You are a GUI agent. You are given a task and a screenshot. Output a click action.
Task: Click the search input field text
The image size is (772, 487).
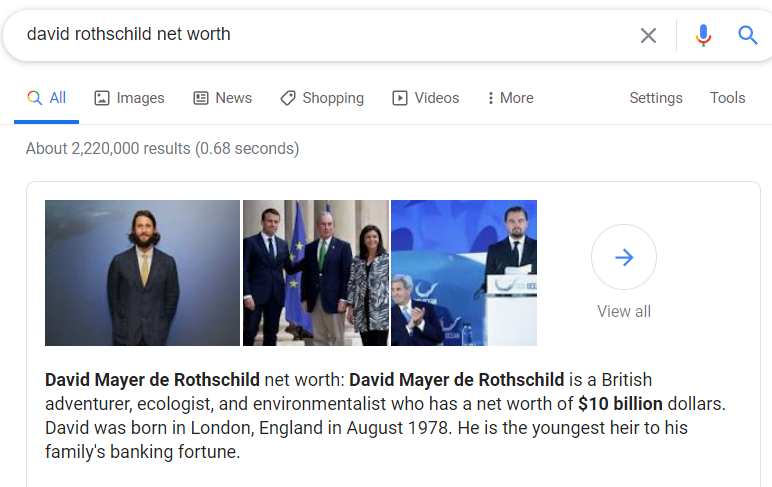tap(129, 34)
